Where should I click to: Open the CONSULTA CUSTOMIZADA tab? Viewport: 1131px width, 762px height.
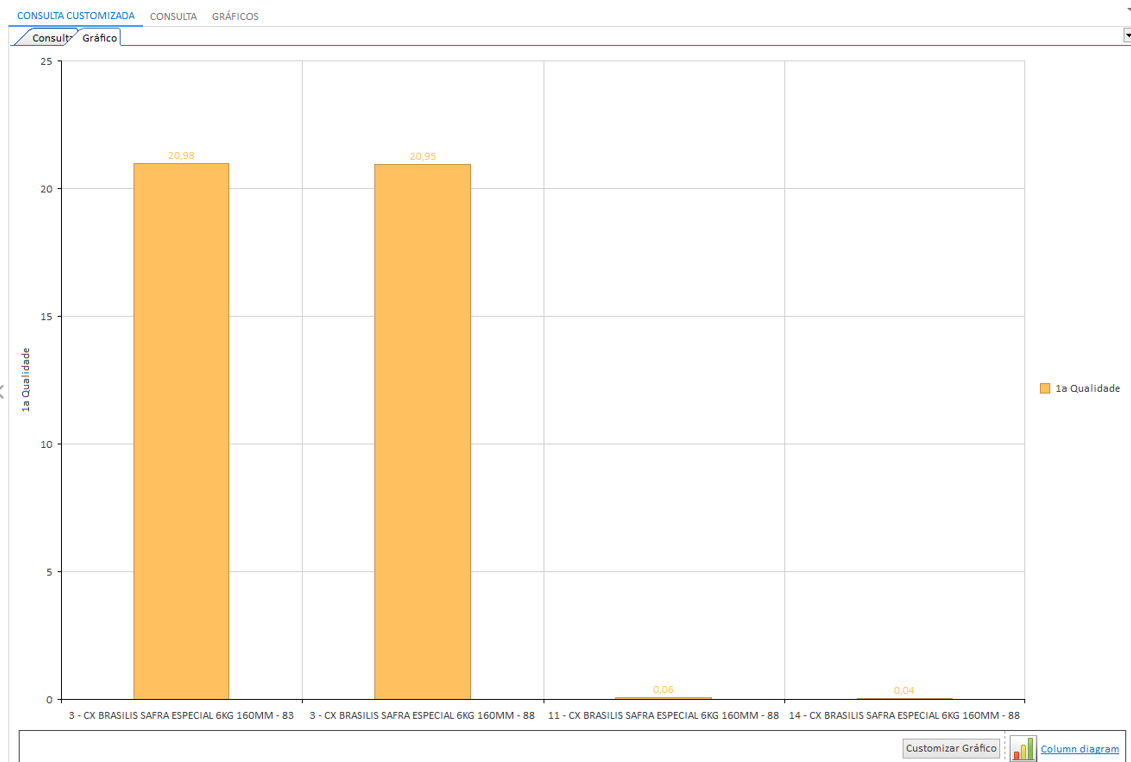tap(76, 16)
